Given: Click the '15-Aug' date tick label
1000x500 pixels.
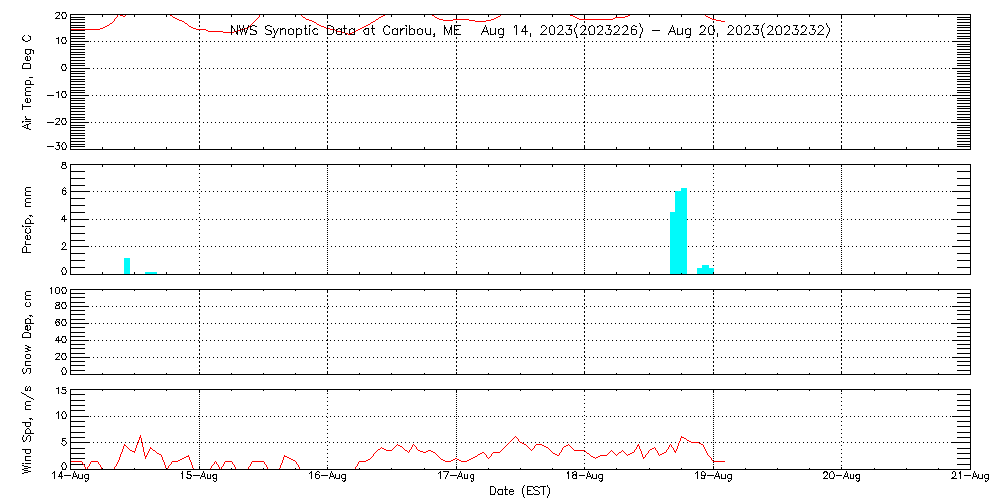Looking at the screenshot, I should pyautogui.click(x=200, y=478).
